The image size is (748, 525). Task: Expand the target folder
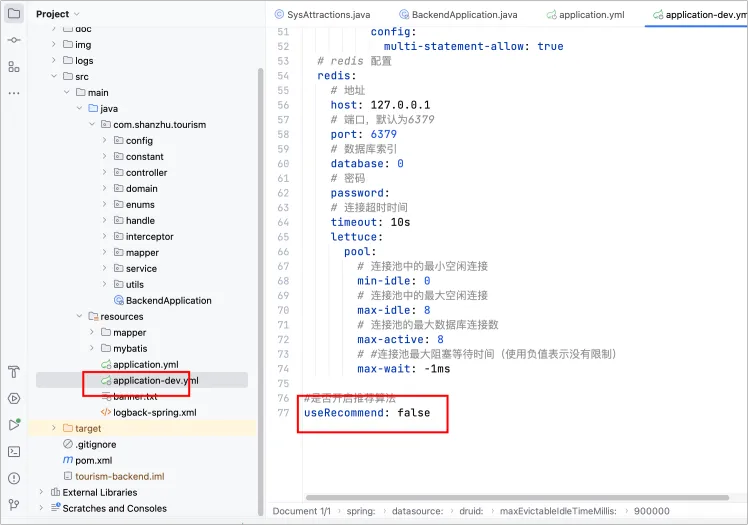(x=54, y=428)
